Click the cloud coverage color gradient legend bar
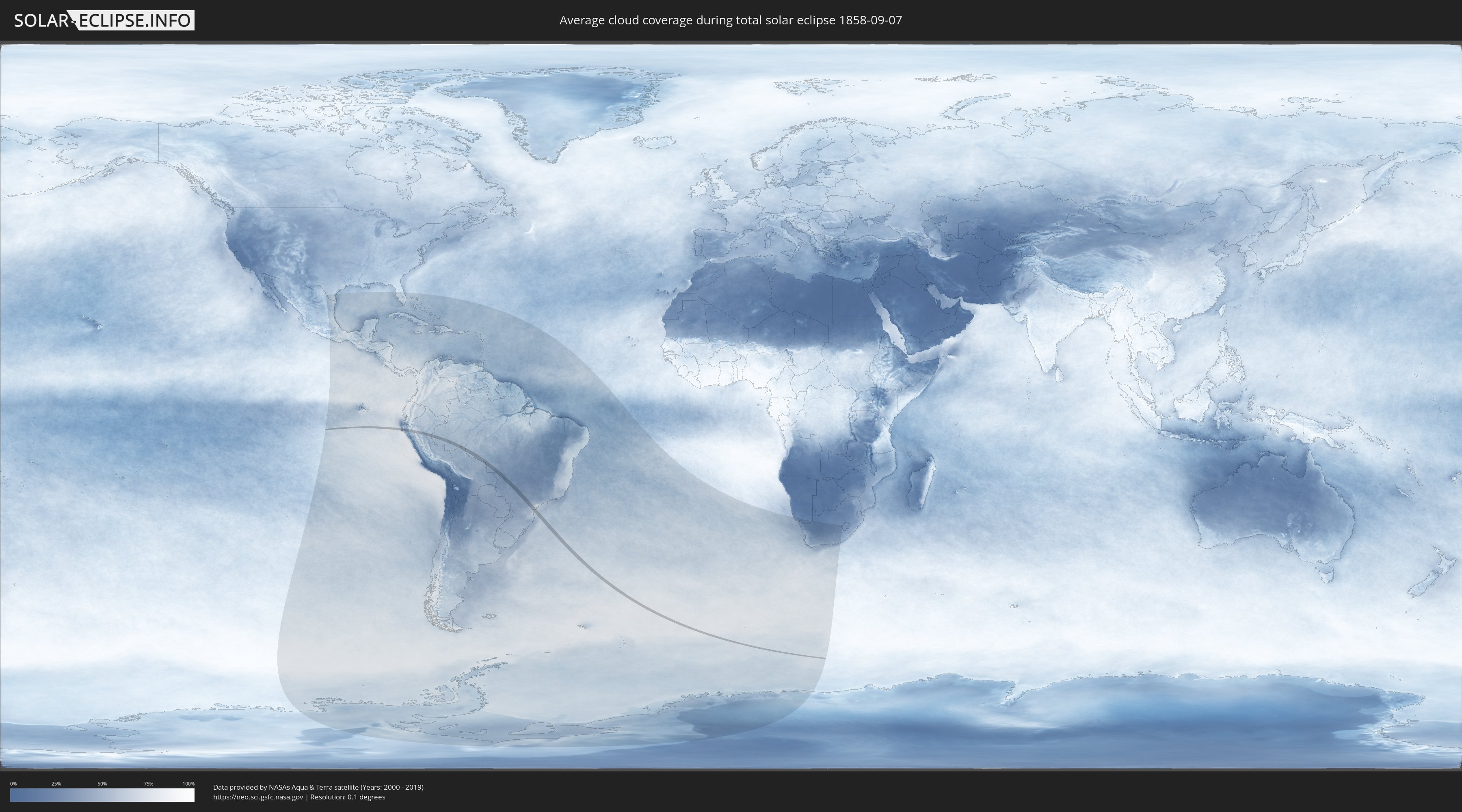This screenshot has width=1462, height=812. [102, 795]
